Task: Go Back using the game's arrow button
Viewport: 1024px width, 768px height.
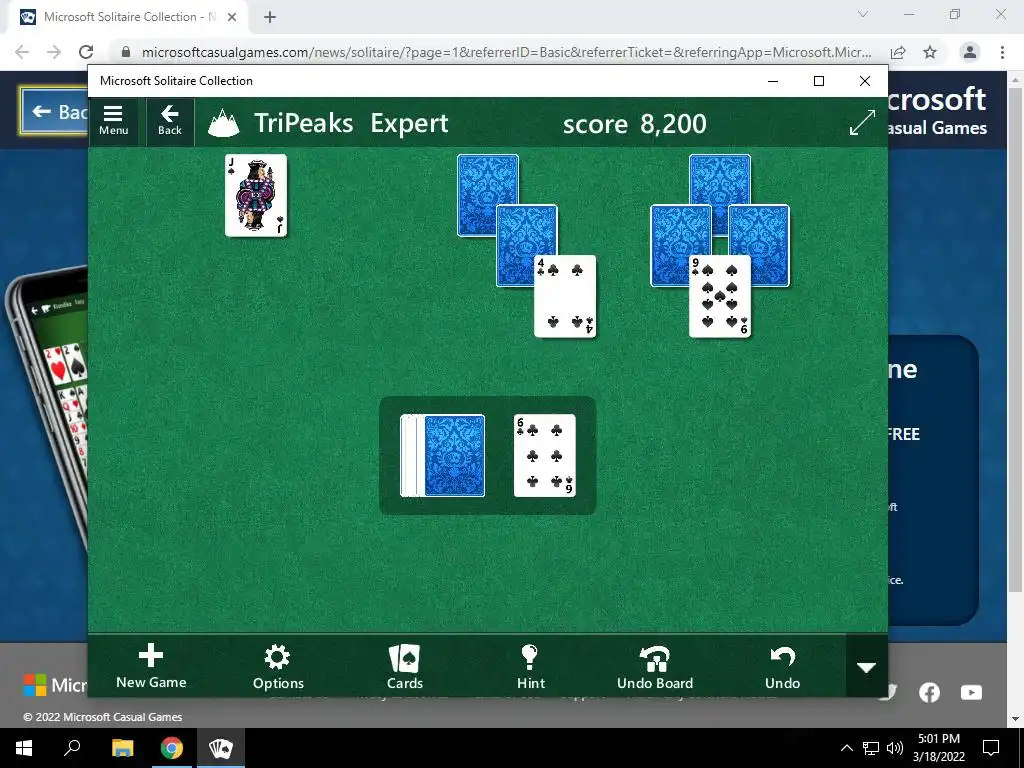Action: pos(170,121)
